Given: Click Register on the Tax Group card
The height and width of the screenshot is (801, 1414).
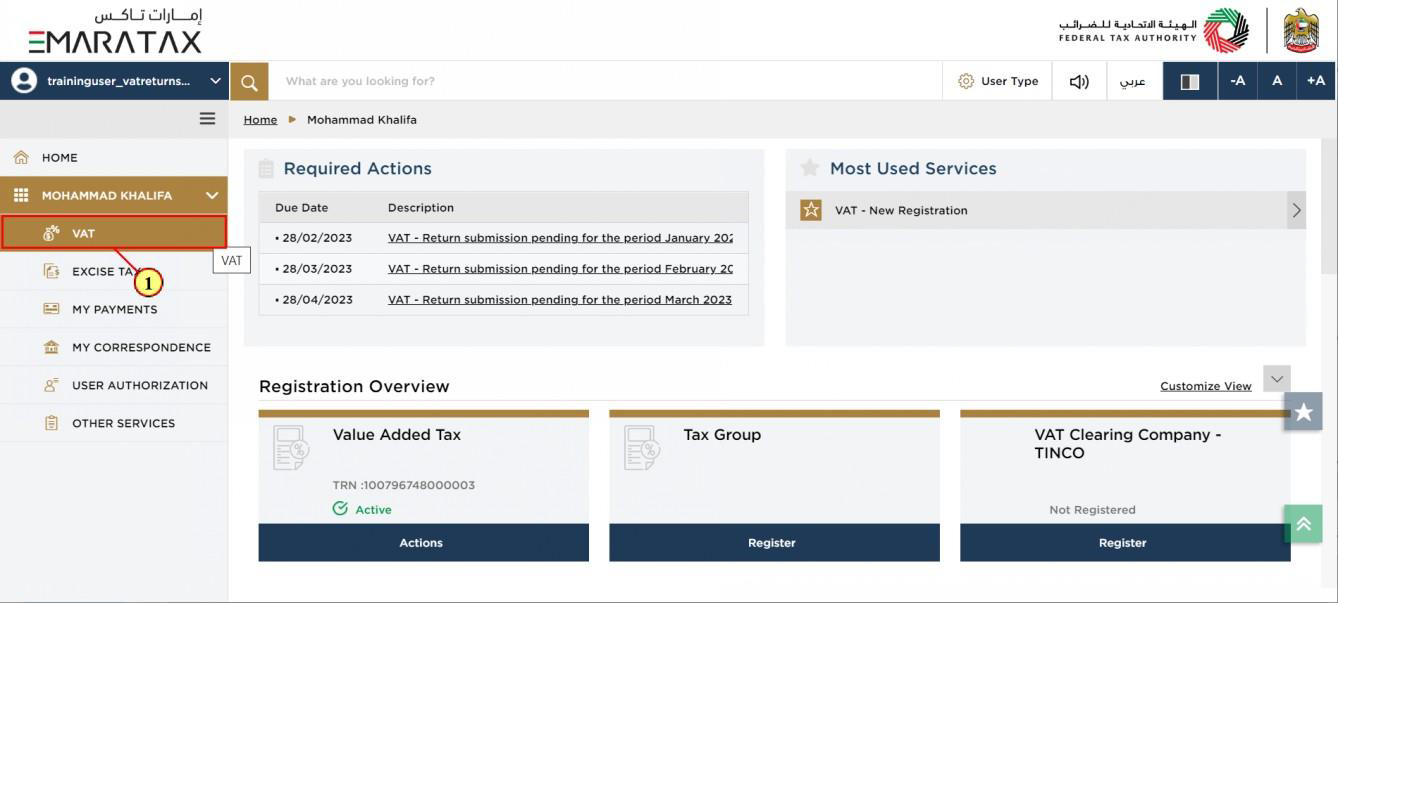Looking at the screenshot, I should tap(774, 542).
